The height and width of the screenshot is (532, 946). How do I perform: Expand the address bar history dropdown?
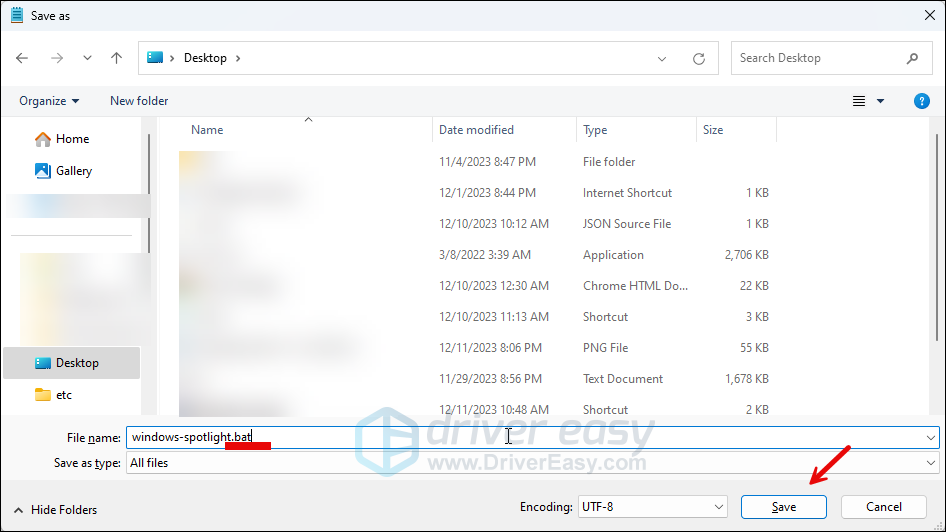(662, 58)
